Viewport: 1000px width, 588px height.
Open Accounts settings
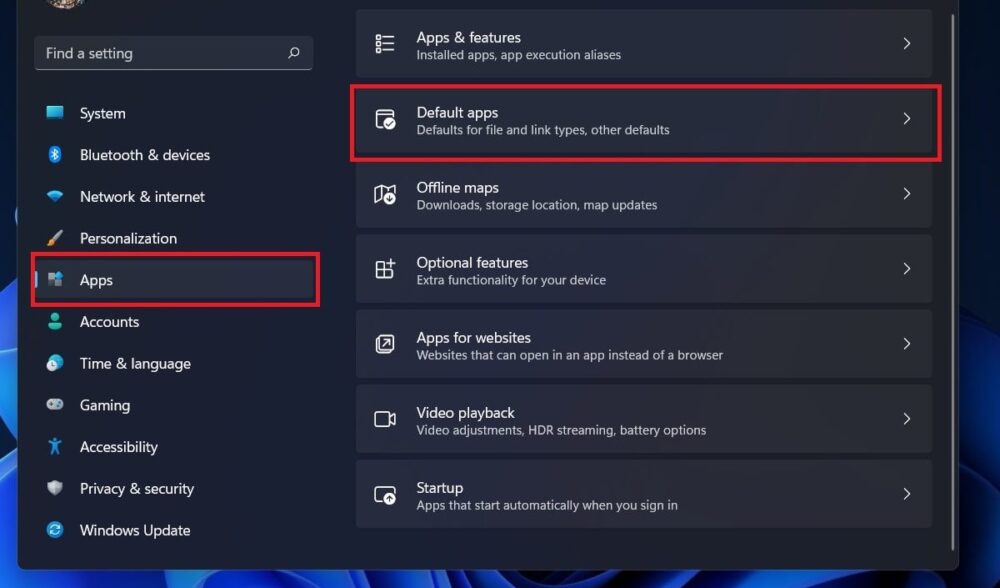point(174,321)
